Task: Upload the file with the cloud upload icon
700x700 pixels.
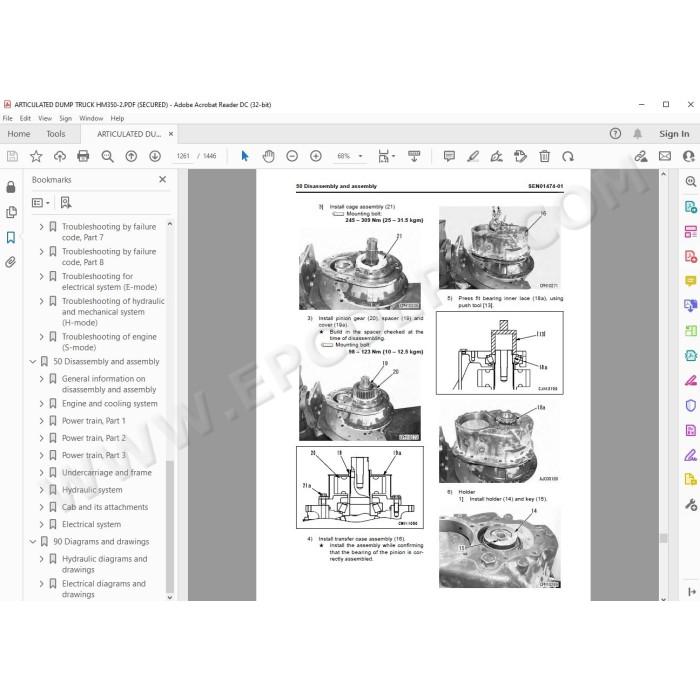Action: point(59,156)
